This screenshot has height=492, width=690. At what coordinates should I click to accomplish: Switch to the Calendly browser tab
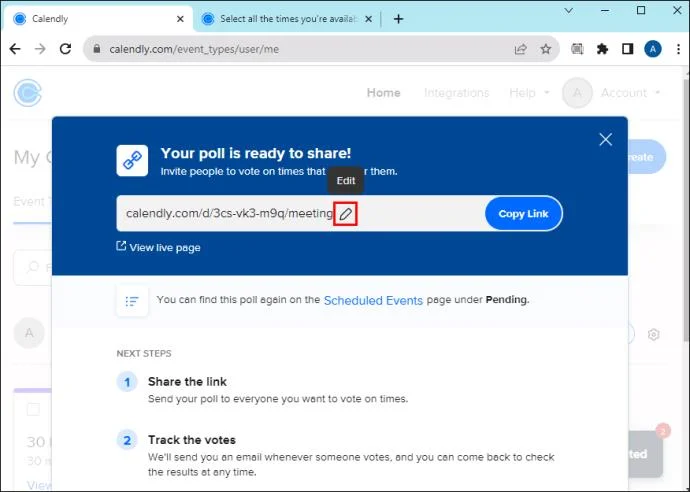(98, 19)
